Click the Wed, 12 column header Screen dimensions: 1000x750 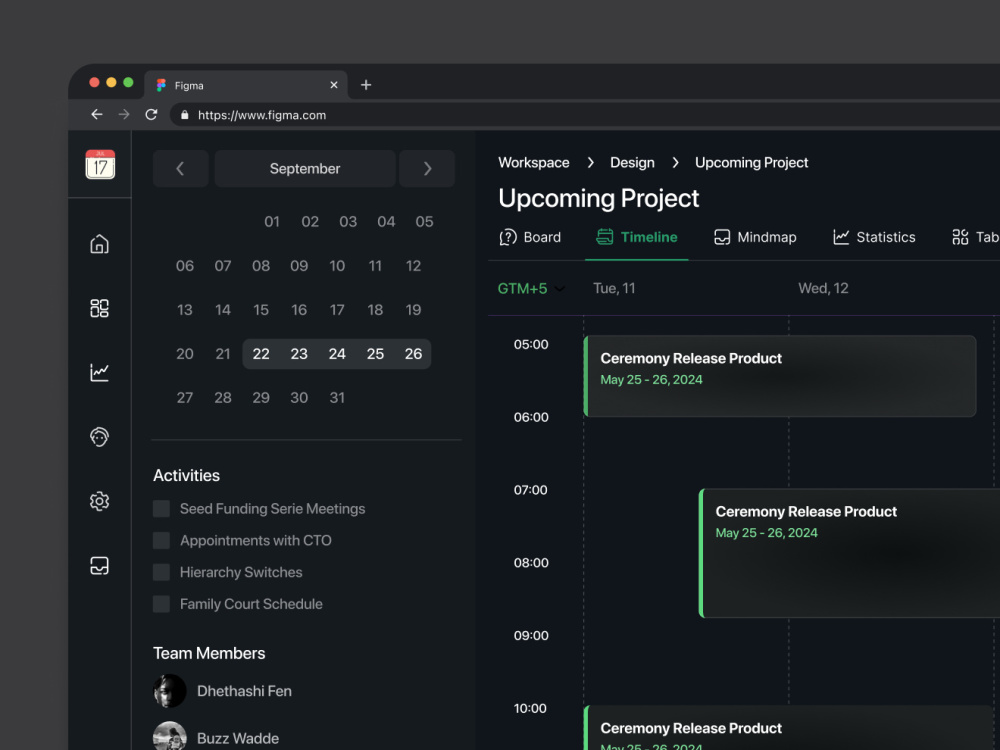[823, 288]
